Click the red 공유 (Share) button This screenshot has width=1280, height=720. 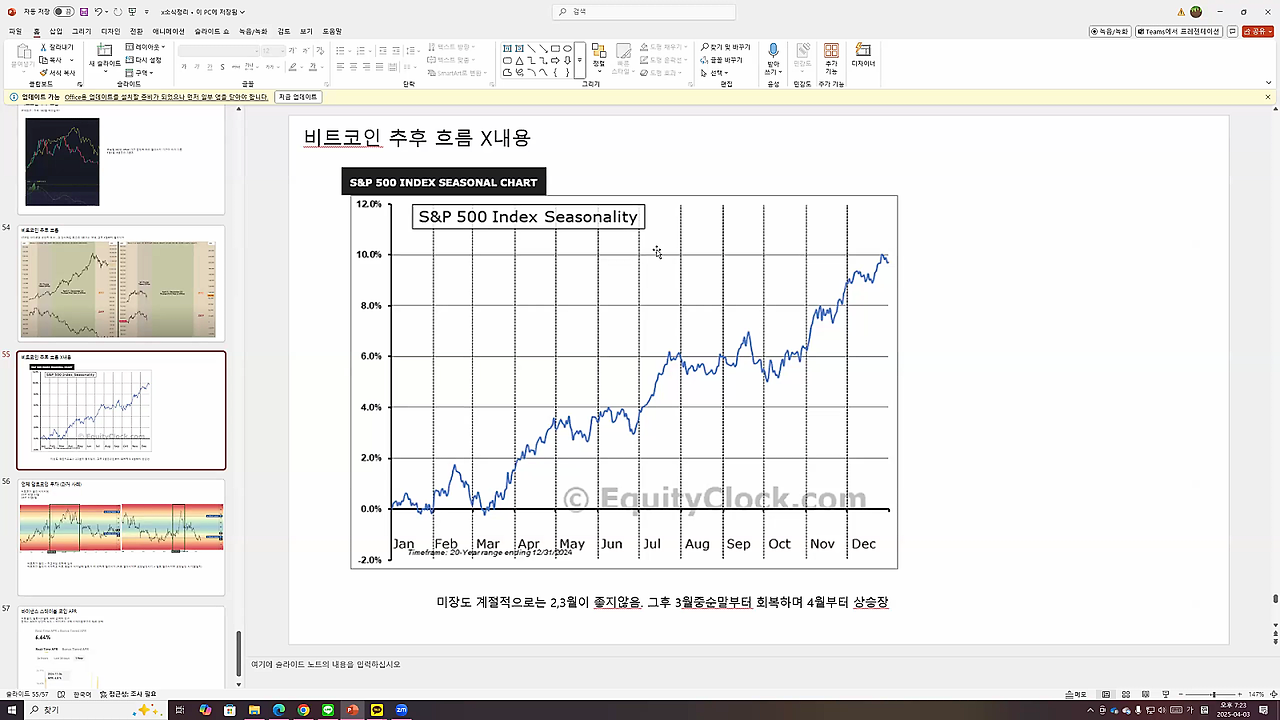[1256, 31]
